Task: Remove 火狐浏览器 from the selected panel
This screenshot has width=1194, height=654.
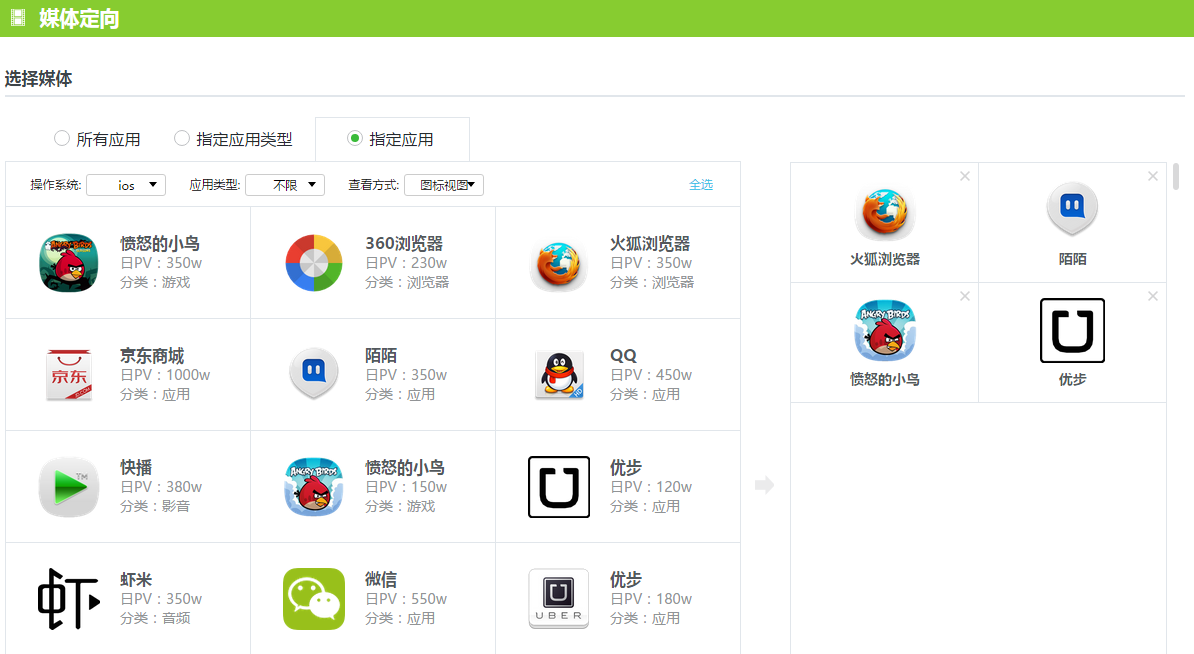Action: tap(965, 176)
